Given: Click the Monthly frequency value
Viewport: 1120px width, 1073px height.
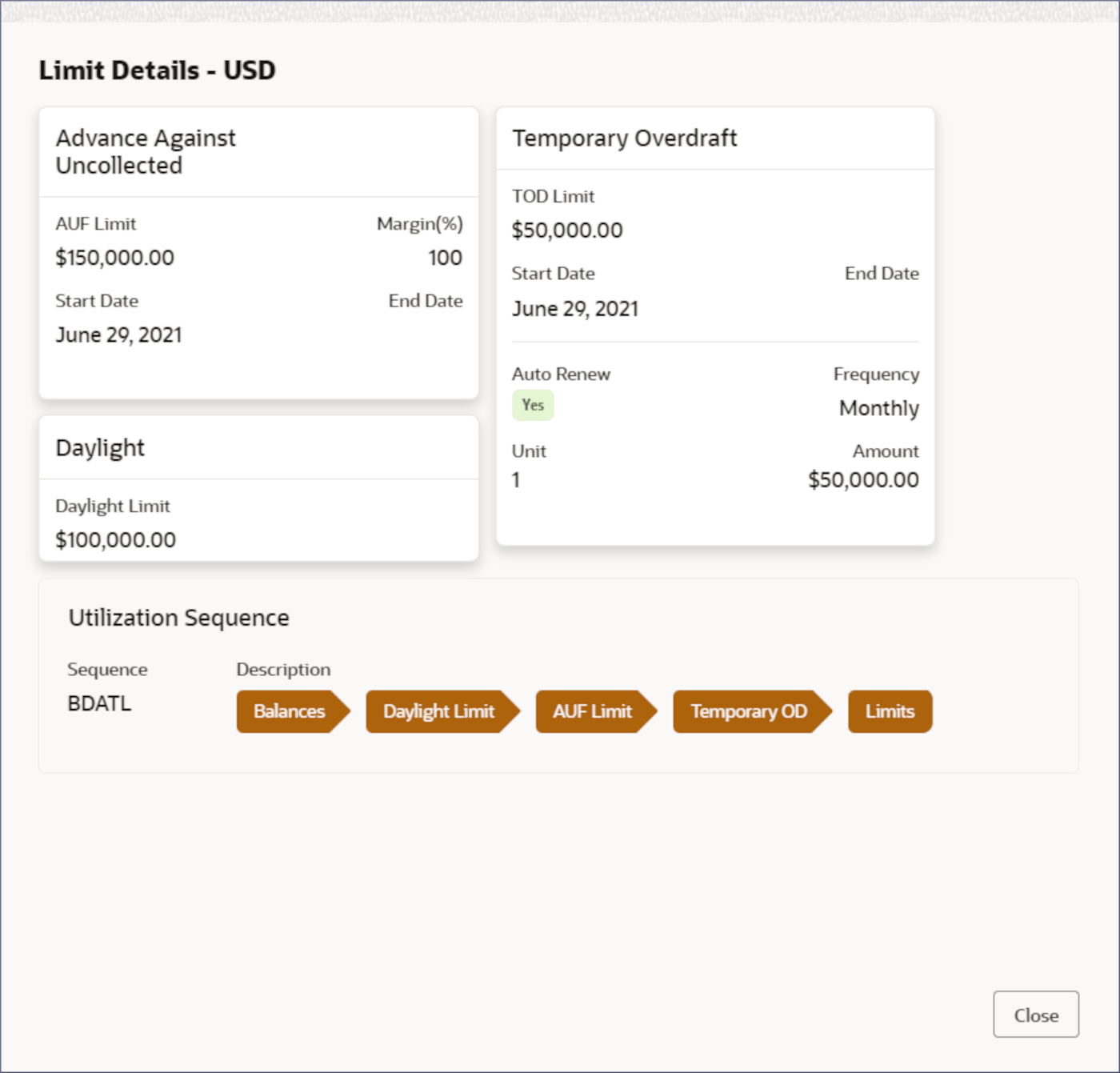Looking at the screenshot, I should tap(878, 408).
